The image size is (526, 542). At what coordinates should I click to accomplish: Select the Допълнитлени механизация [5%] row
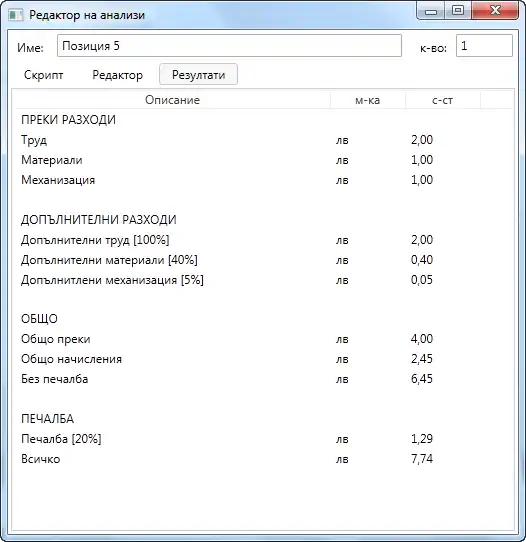(263, 280)
